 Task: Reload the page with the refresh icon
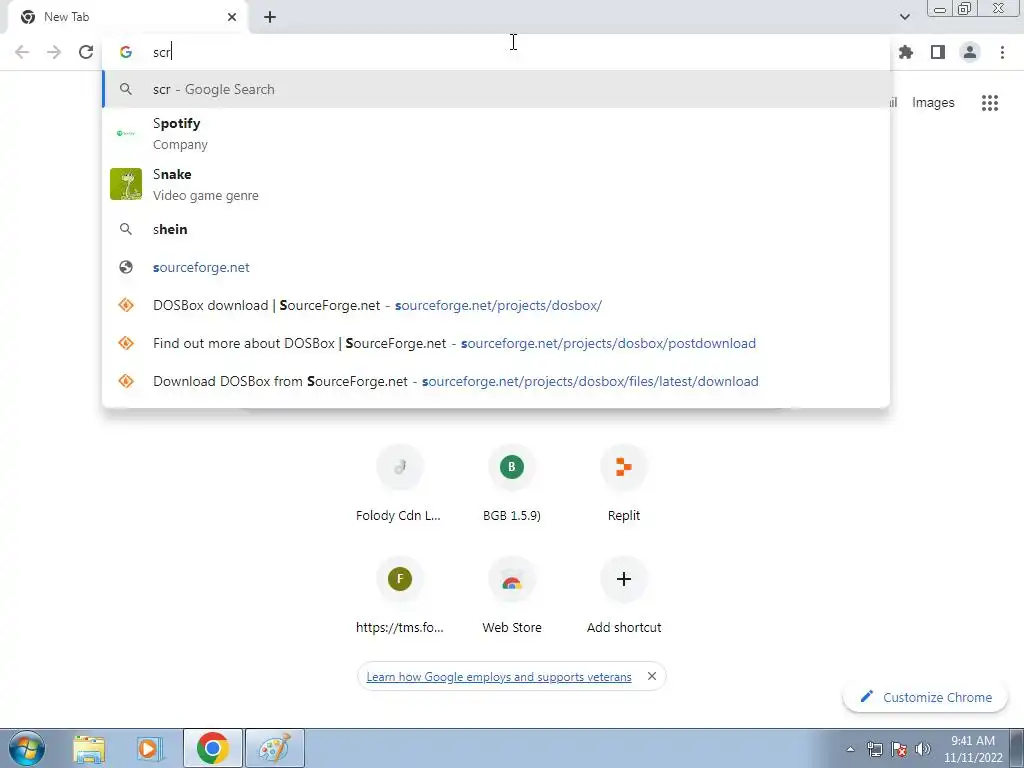(x=86, y=52)
